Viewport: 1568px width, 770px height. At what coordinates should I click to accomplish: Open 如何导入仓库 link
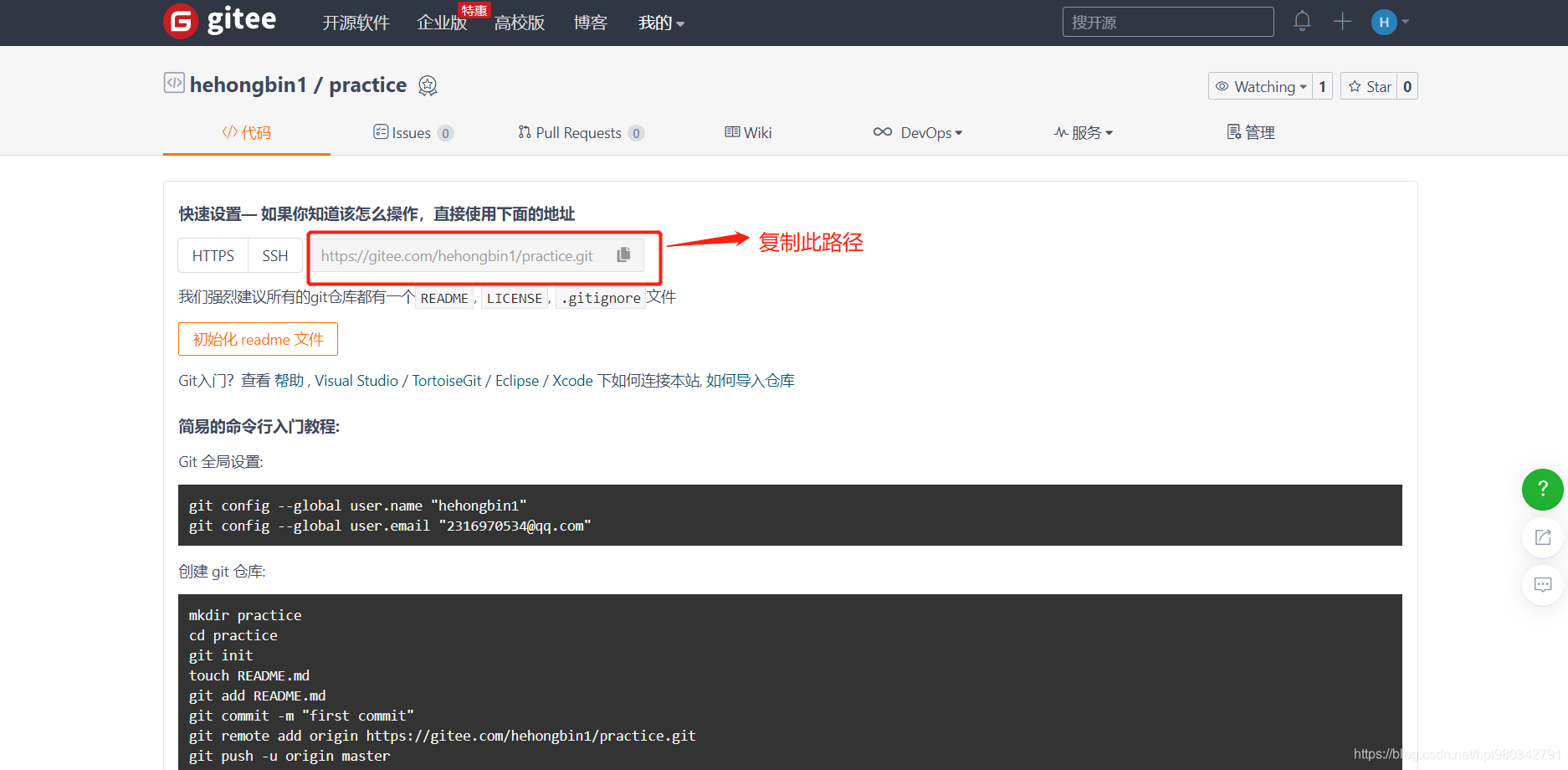(751, 381)
